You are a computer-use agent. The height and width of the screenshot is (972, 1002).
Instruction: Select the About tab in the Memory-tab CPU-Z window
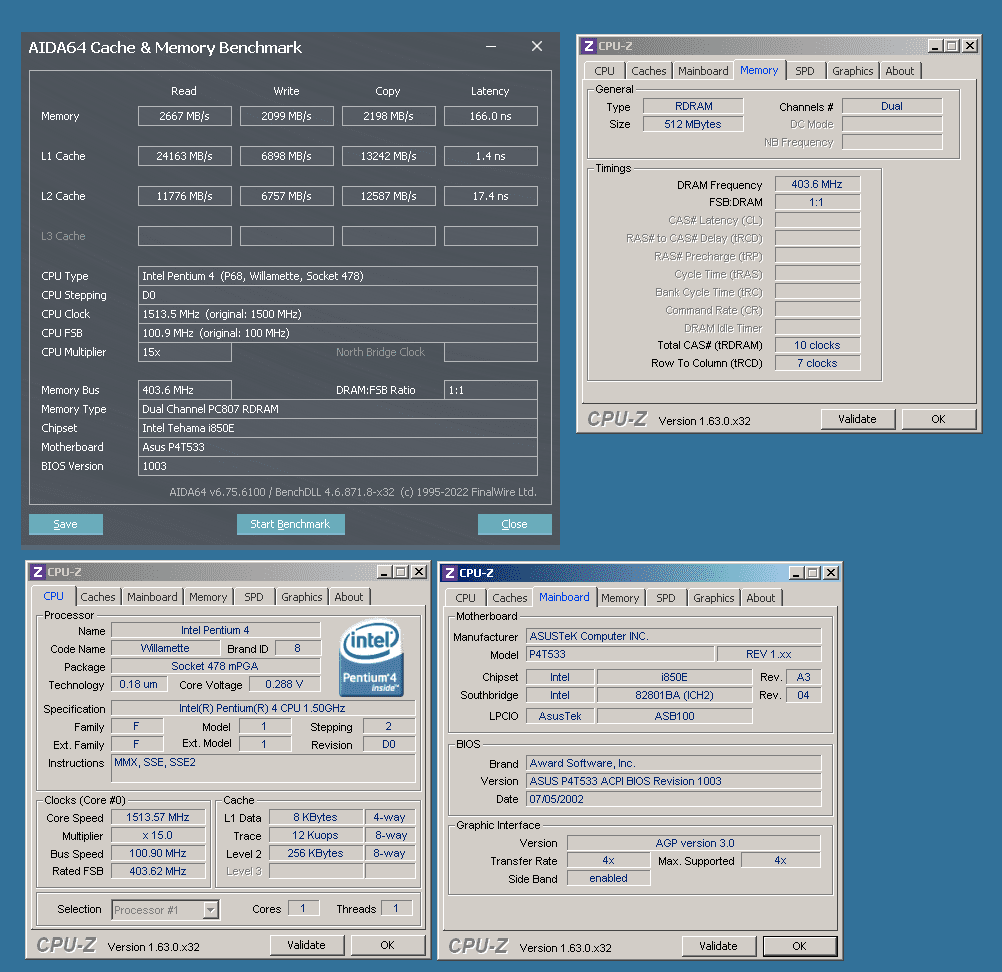coord(900,71)
